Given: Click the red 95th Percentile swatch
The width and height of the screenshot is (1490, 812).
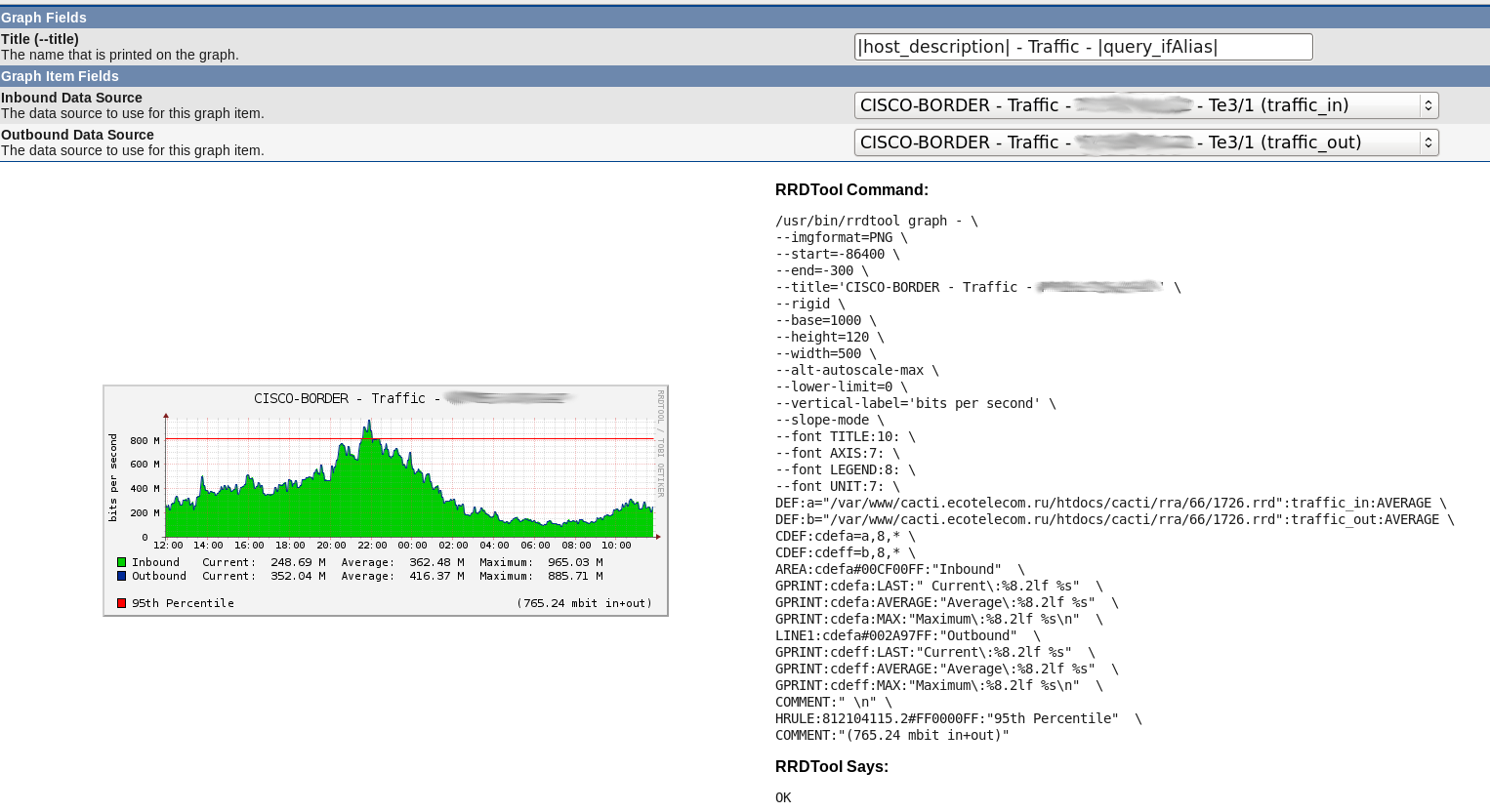Looking at the screenshot, I should [x=122, y=603].
